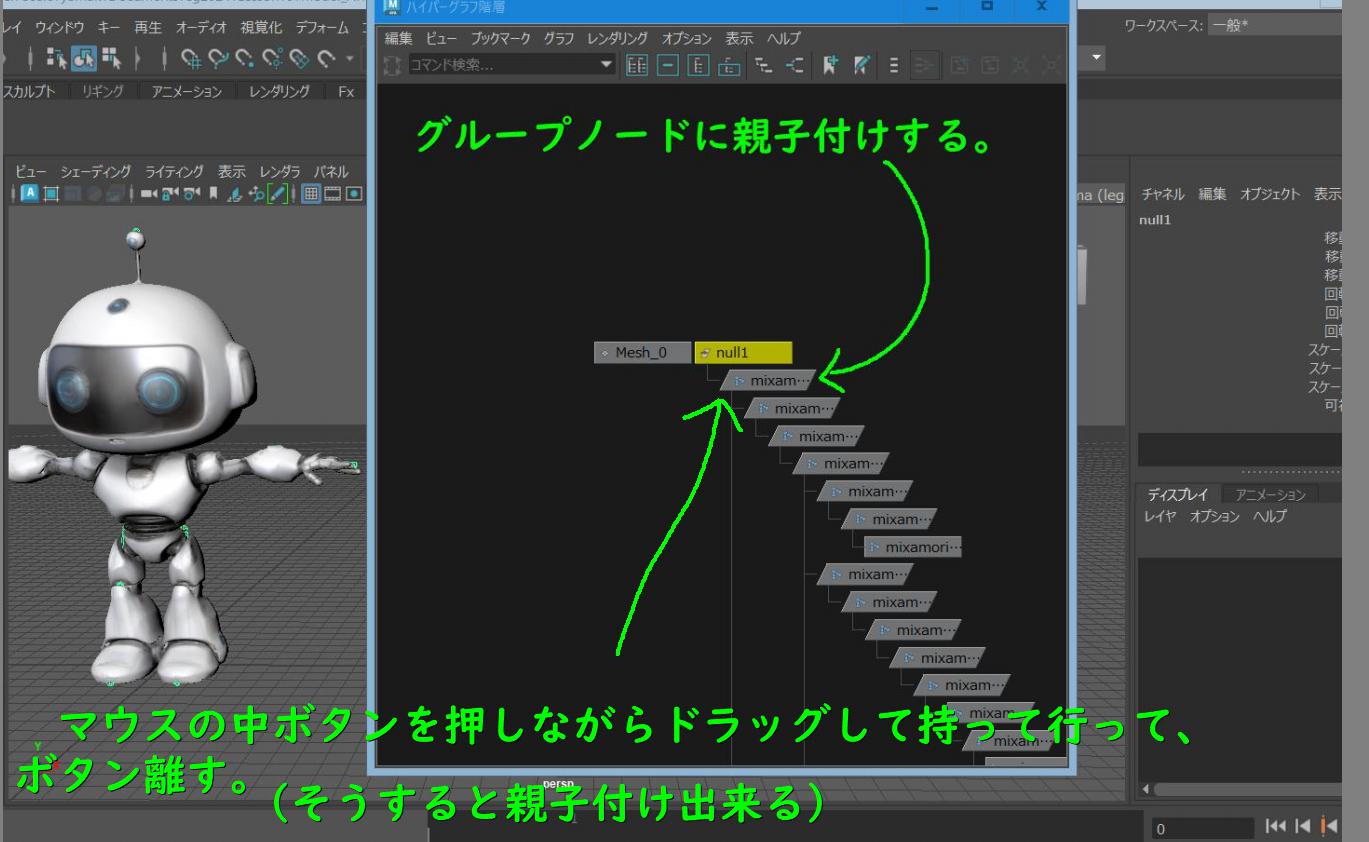1369x842 pixels.
Task: Open the コマンド検索 dropdown arrow
Action: [606, 65]
